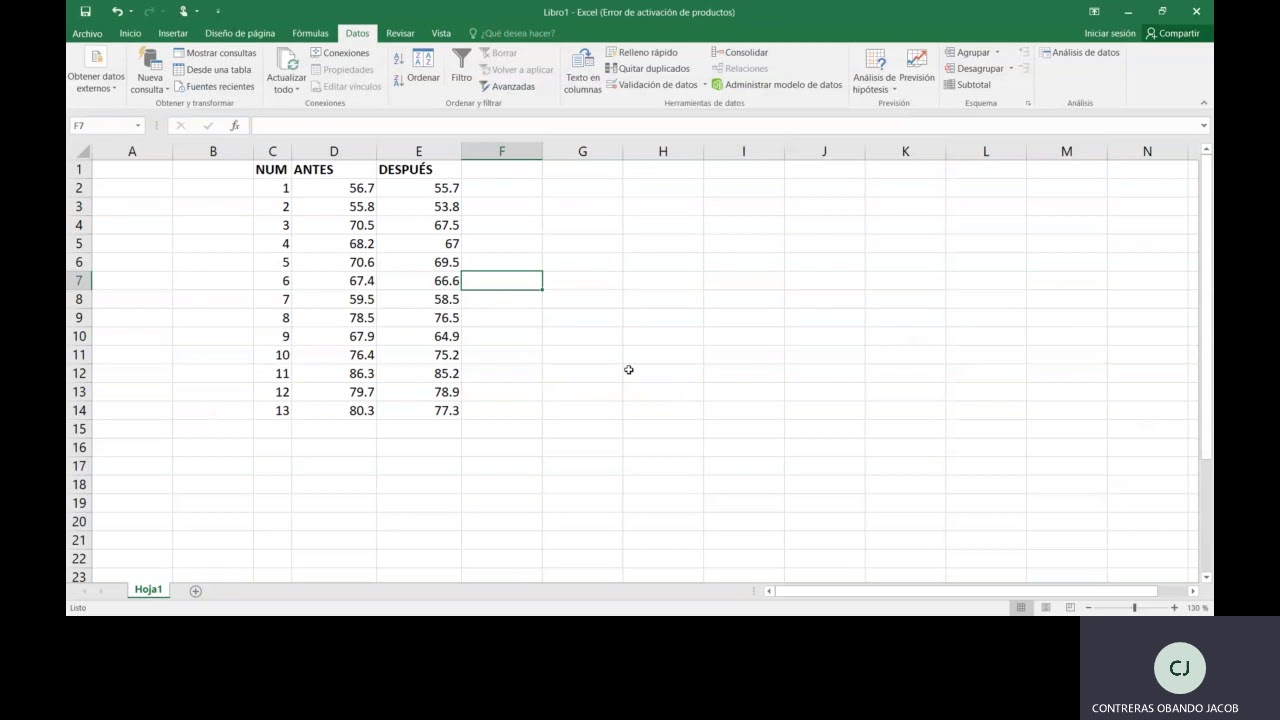The width and height of the screenshot is (1280, 720).
Task: Click the Undo arrow icon
Action: tap(117, 12)
